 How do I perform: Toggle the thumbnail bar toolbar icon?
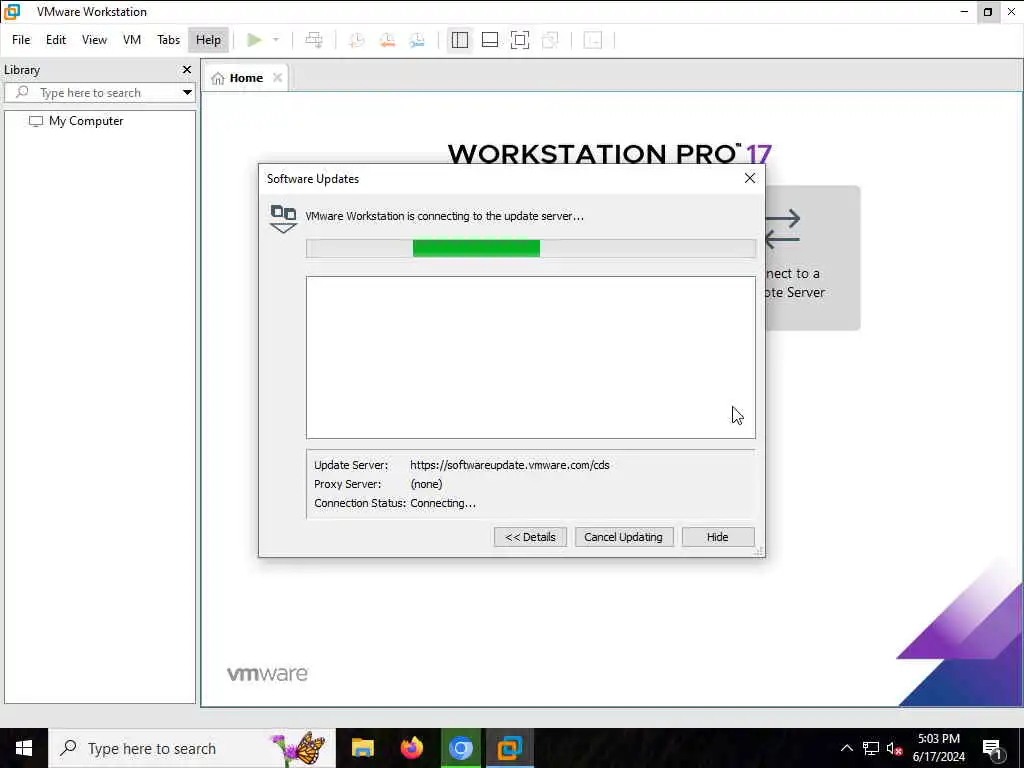[490, 40]
